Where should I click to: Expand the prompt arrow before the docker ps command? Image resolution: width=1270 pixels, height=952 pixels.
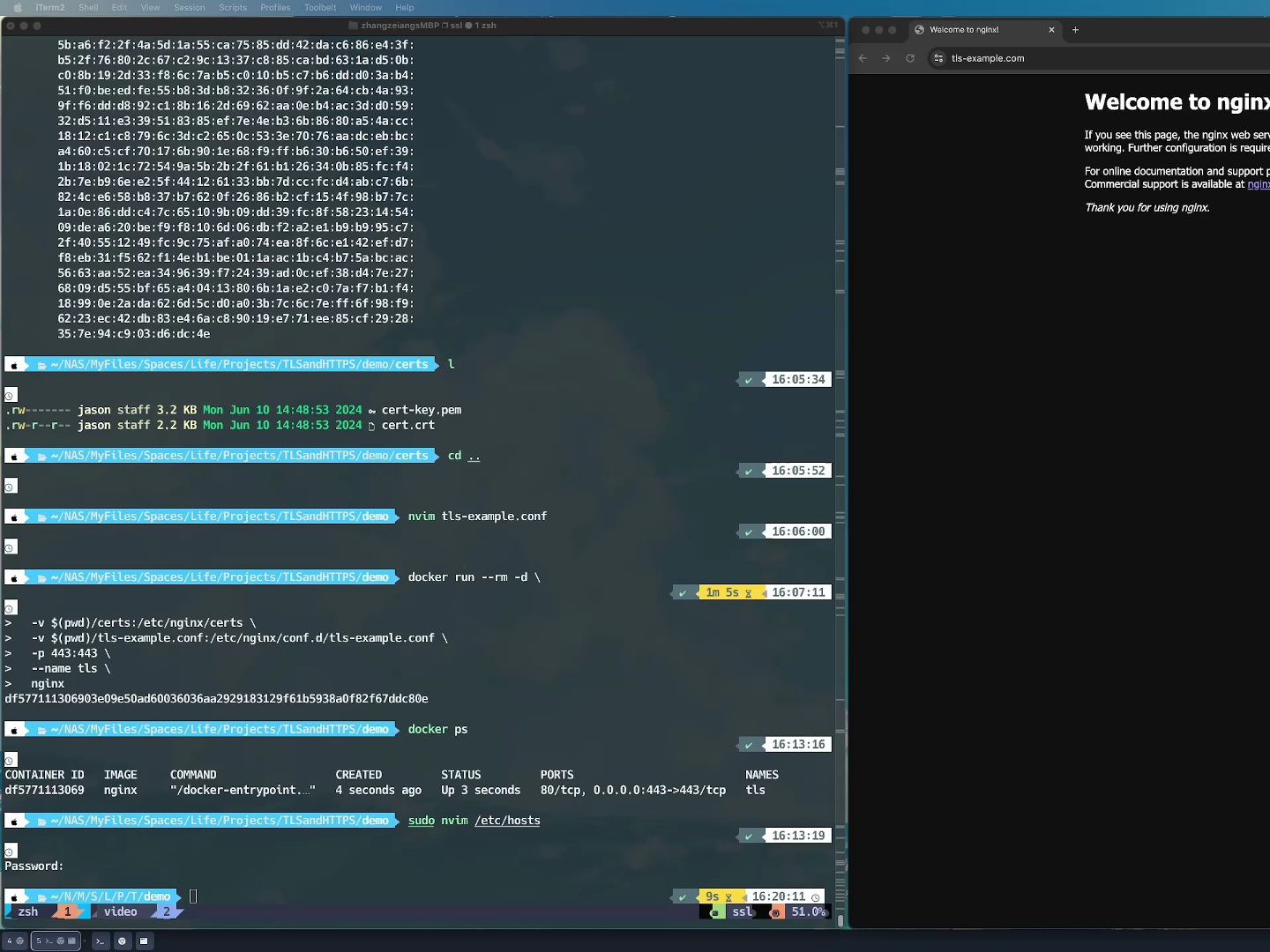(x=398, y=729)
